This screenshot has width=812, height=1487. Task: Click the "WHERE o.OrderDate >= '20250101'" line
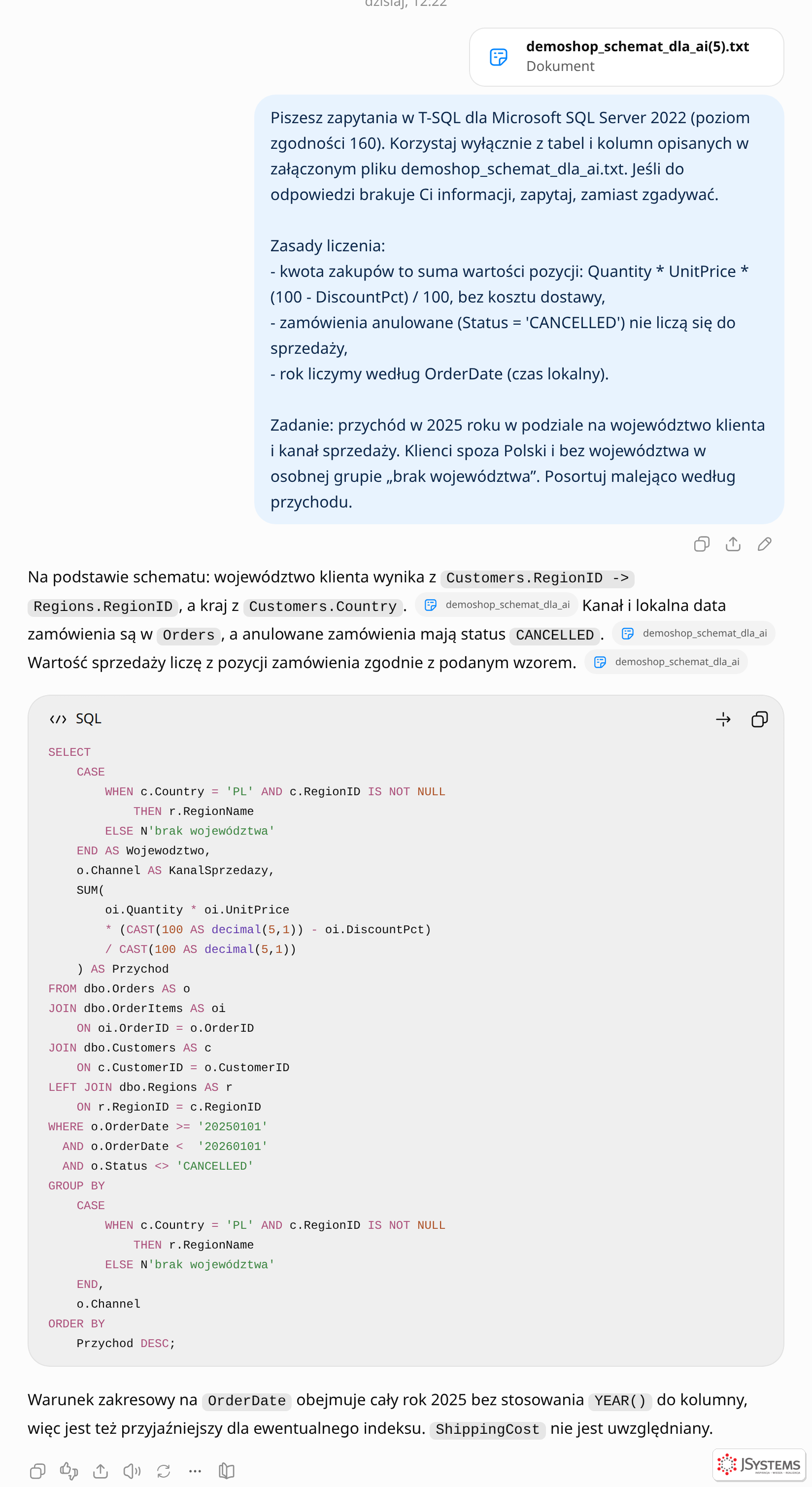(158, 1126)
